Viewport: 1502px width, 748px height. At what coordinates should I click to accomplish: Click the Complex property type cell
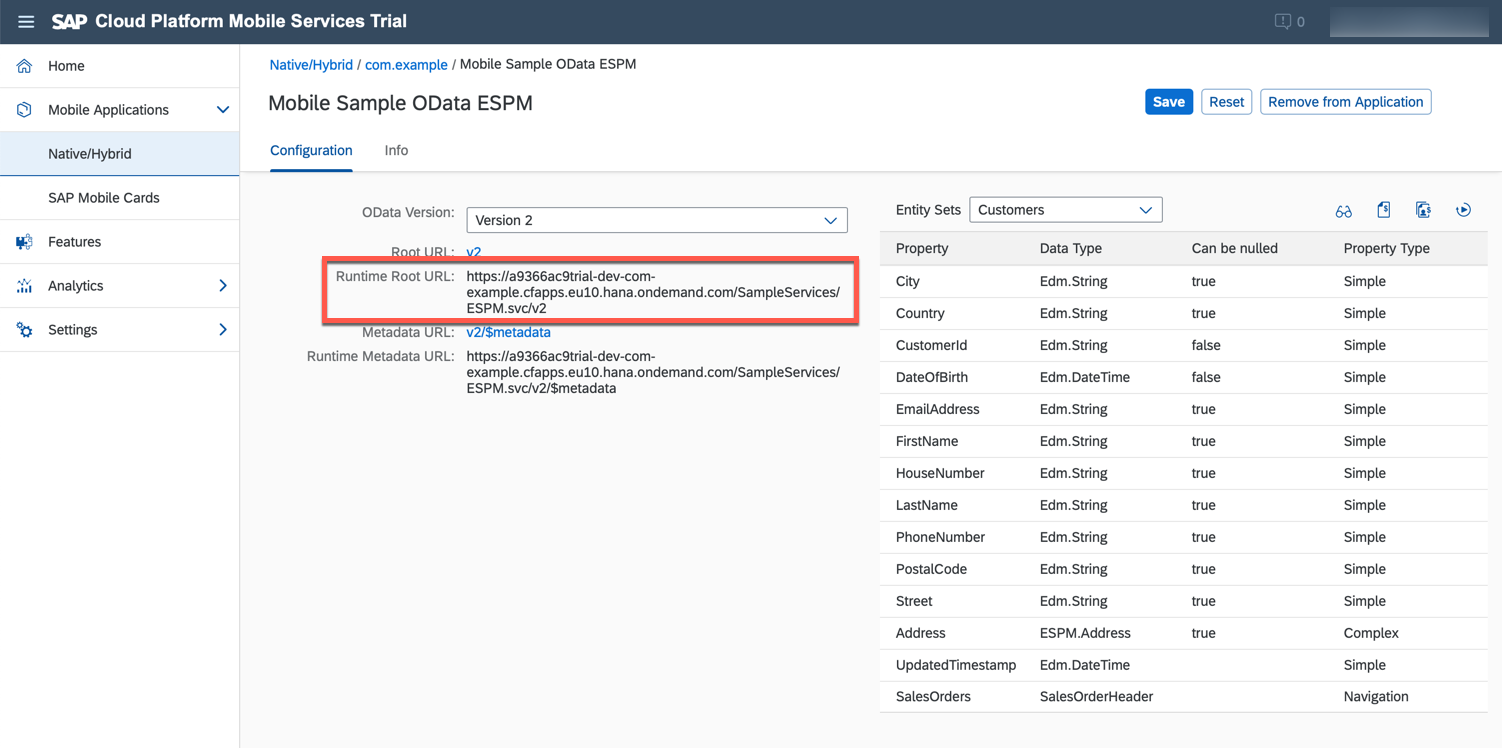[x=1371, y=634]
